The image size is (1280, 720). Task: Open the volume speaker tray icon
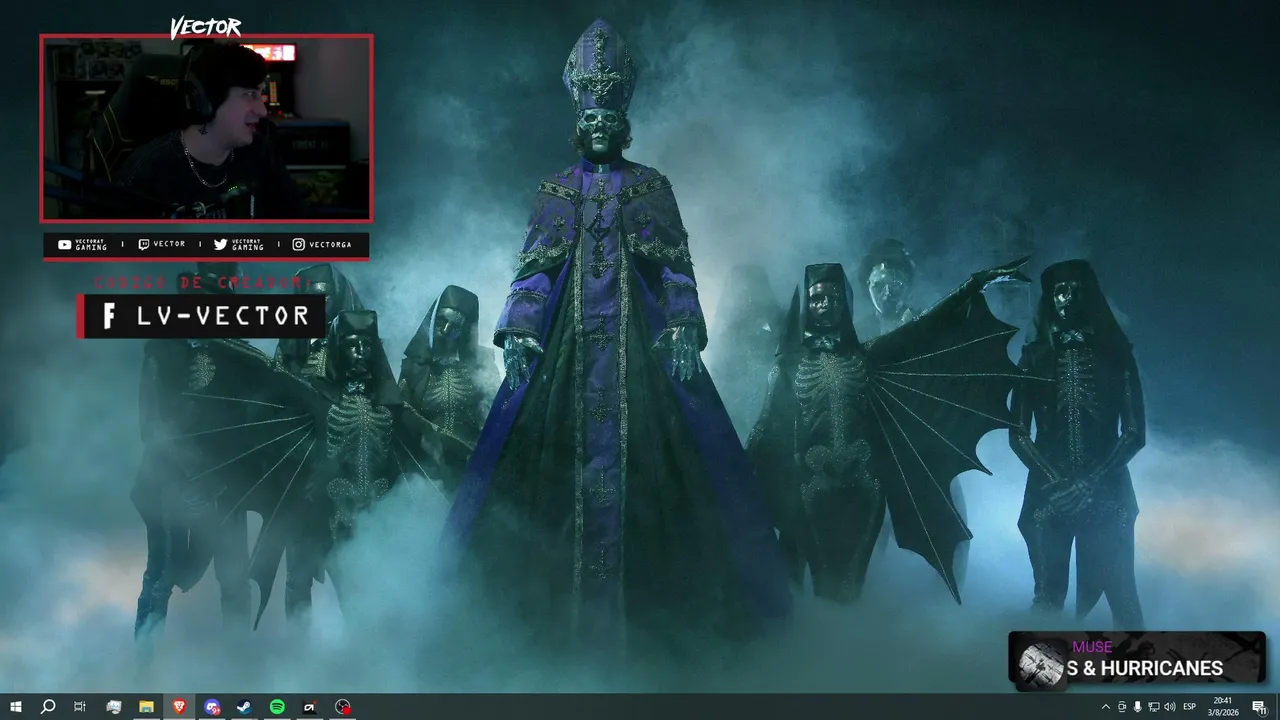click(1170, 707)
